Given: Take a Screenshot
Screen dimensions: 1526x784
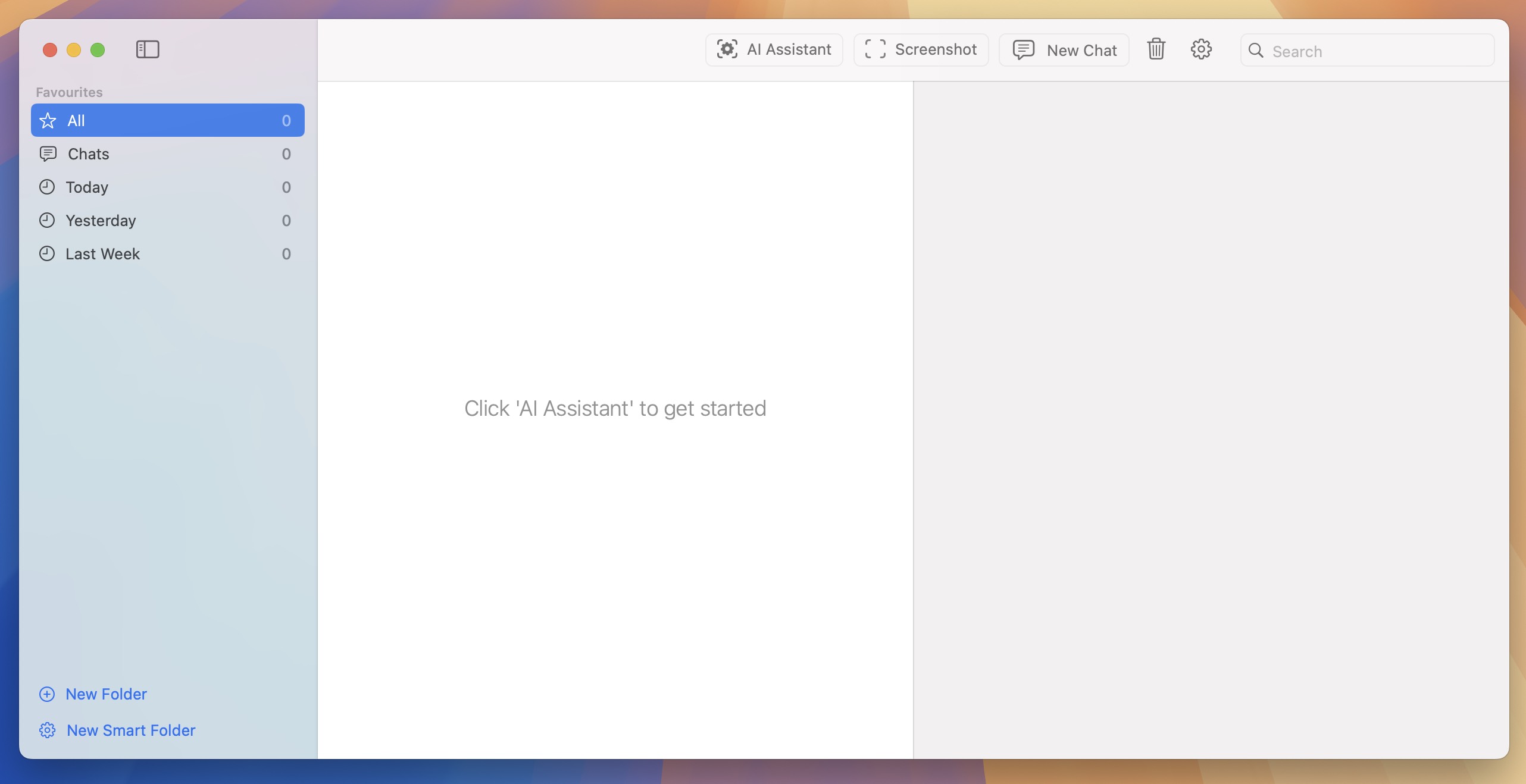Looking at the screenshot, I should (920, 50).
